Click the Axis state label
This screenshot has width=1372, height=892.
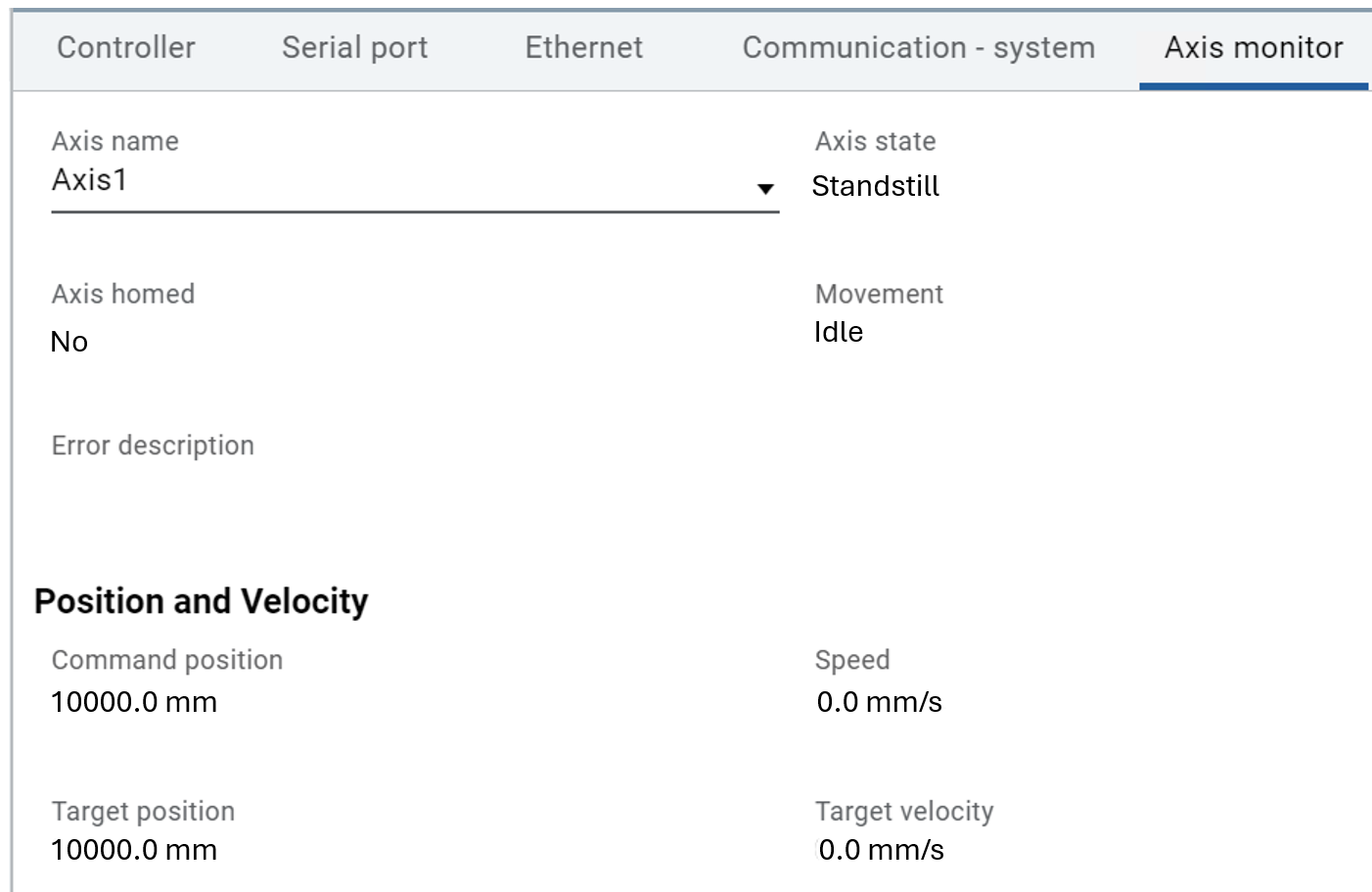coord(875,141)
